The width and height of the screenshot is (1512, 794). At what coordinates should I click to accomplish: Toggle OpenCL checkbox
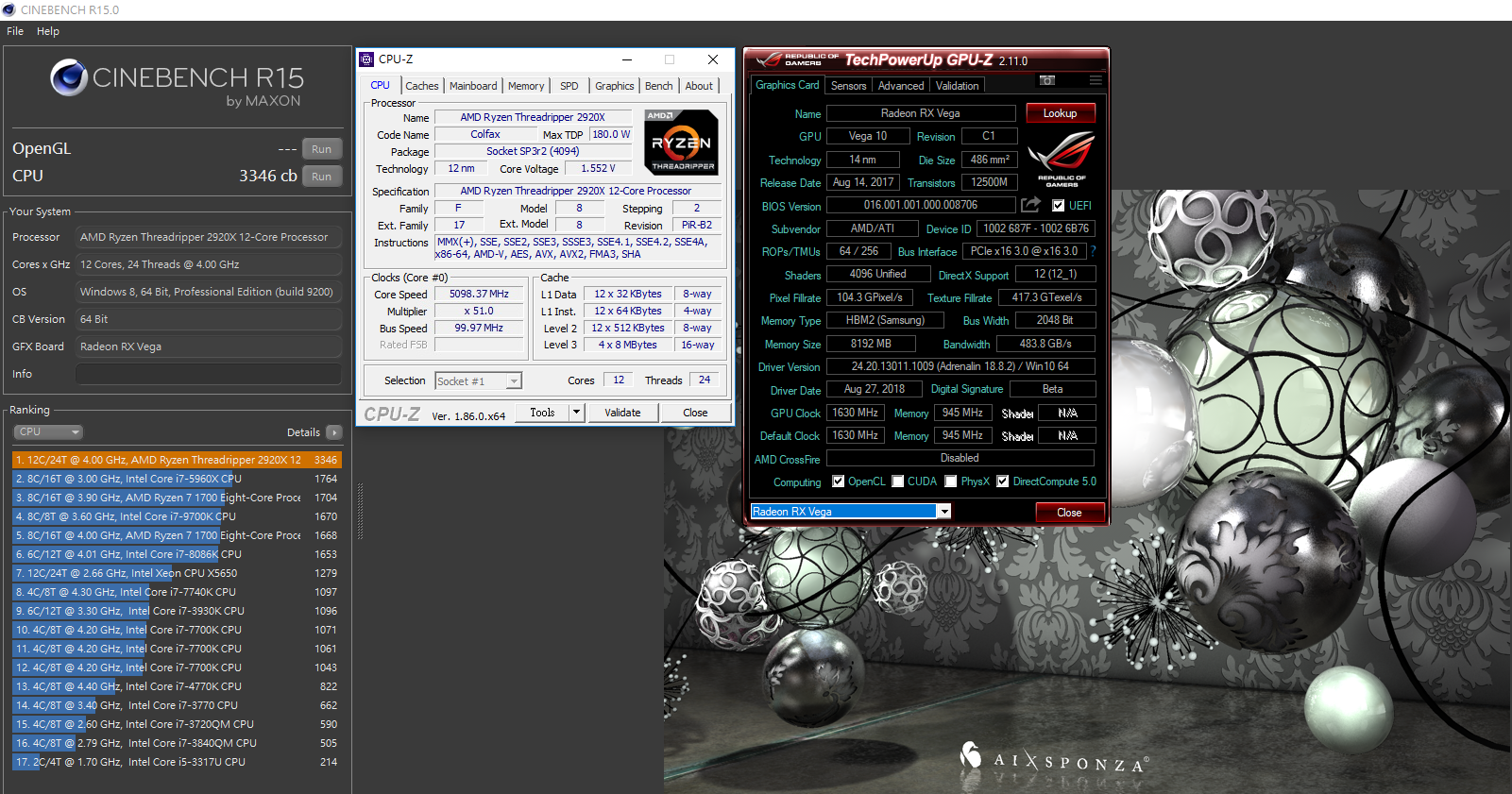click(838, 481)
